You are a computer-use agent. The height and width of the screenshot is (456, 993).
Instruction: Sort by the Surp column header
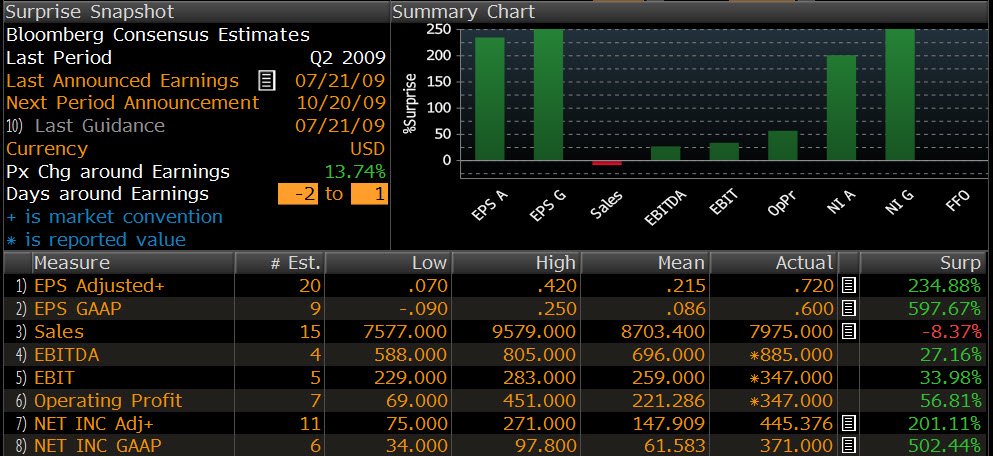pos(923,263)
